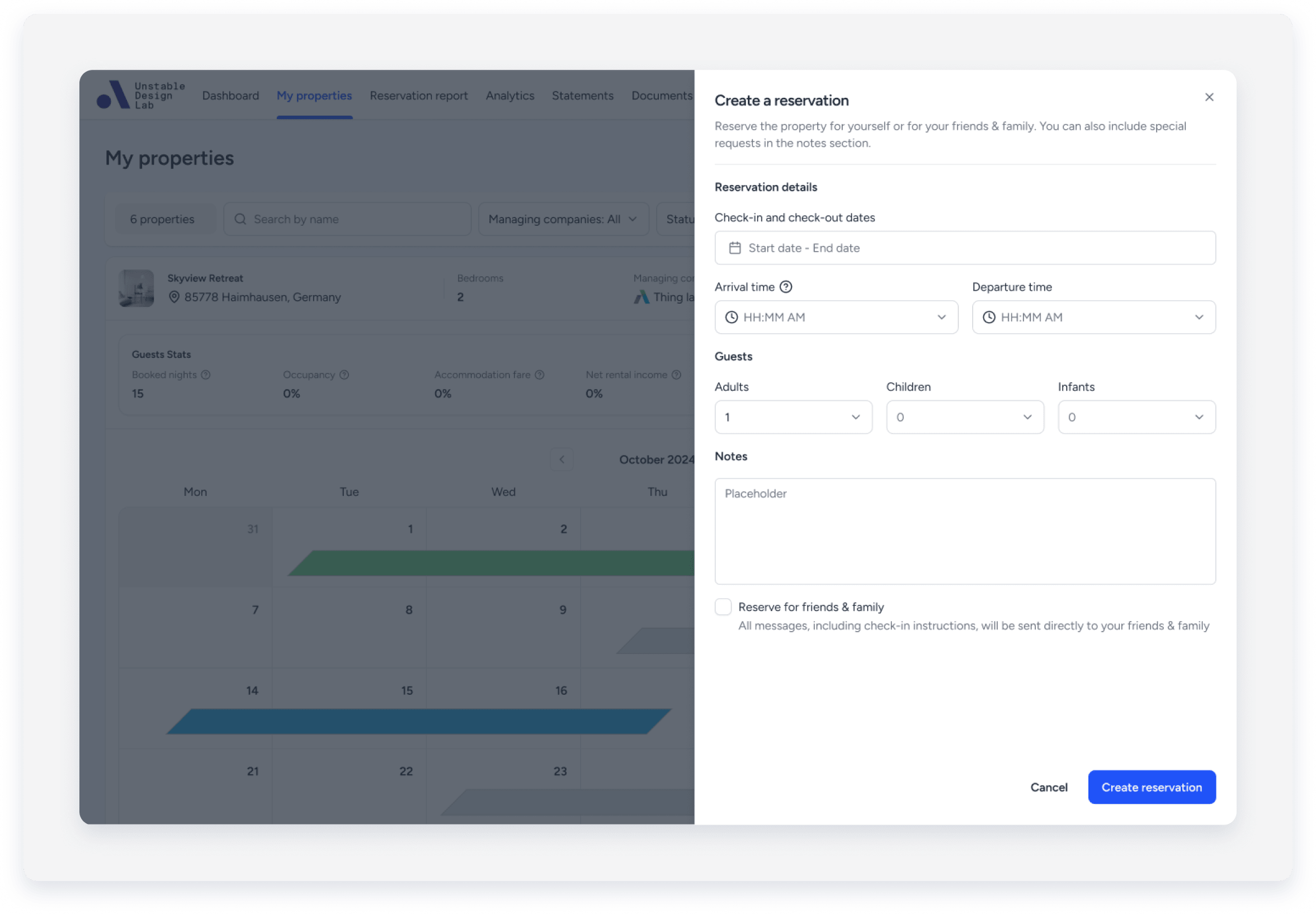Click the Booked nights info icon
Screen dimensions: 1316x914
click(x=206, y=375)
